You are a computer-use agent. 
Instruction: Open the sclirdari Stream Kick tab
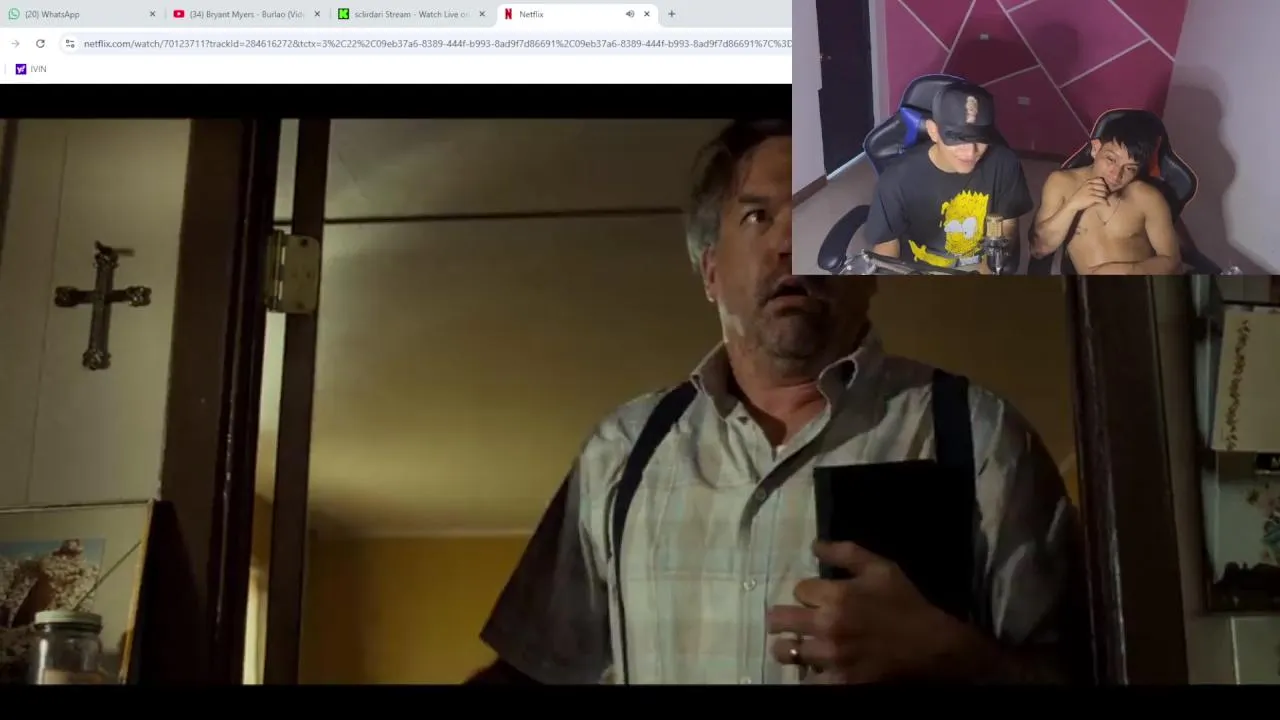pos(410,14)
